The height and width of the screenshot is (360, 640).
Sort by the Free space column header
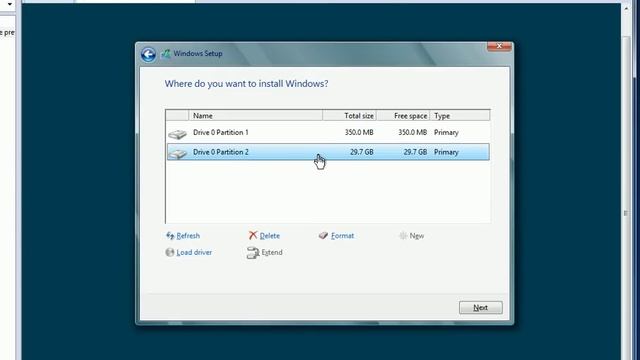[403, 116]
